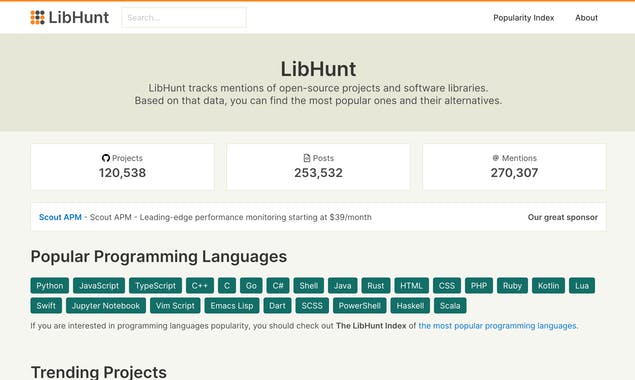Select the C++ language tag

200,286
